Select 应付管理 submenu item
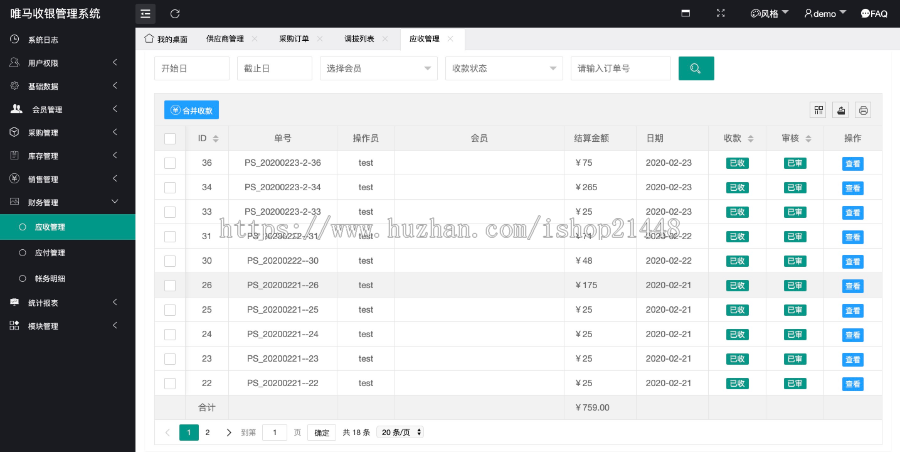This screenshot has height=452, width=900. [68, 253]
